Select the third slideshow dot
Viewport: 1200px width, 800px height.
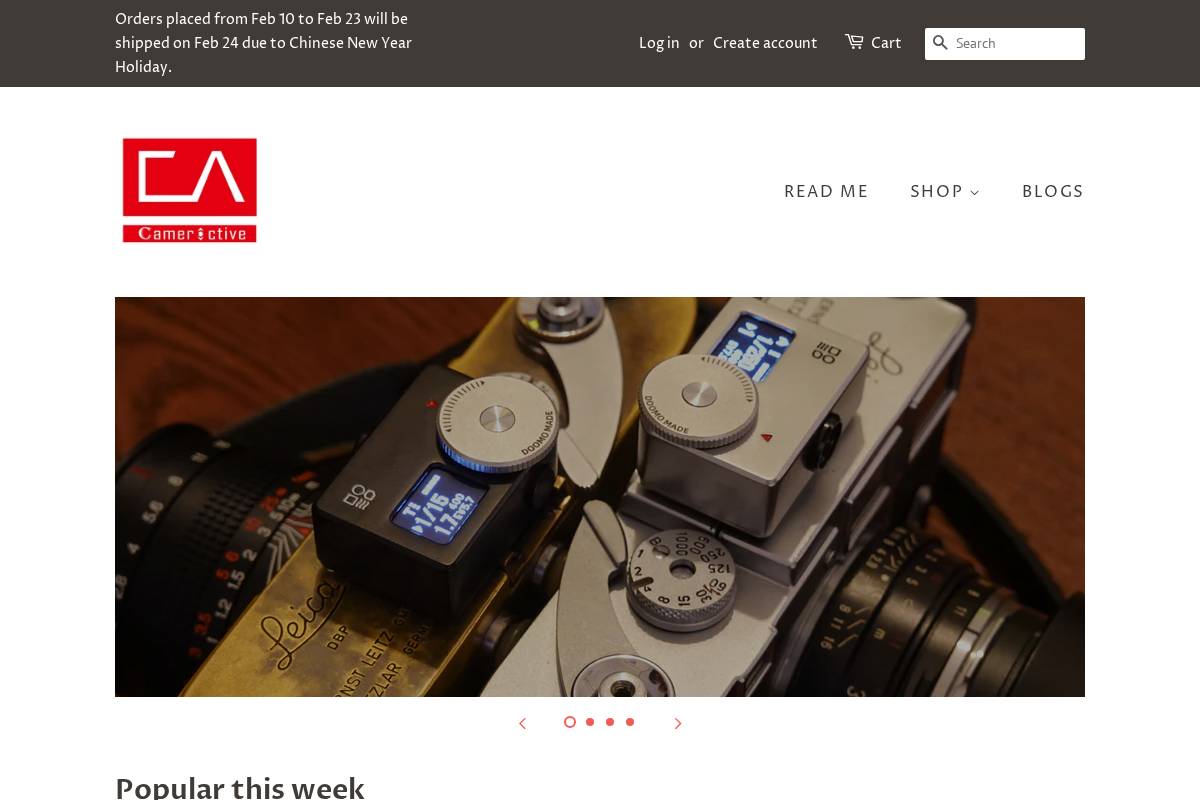610,722
